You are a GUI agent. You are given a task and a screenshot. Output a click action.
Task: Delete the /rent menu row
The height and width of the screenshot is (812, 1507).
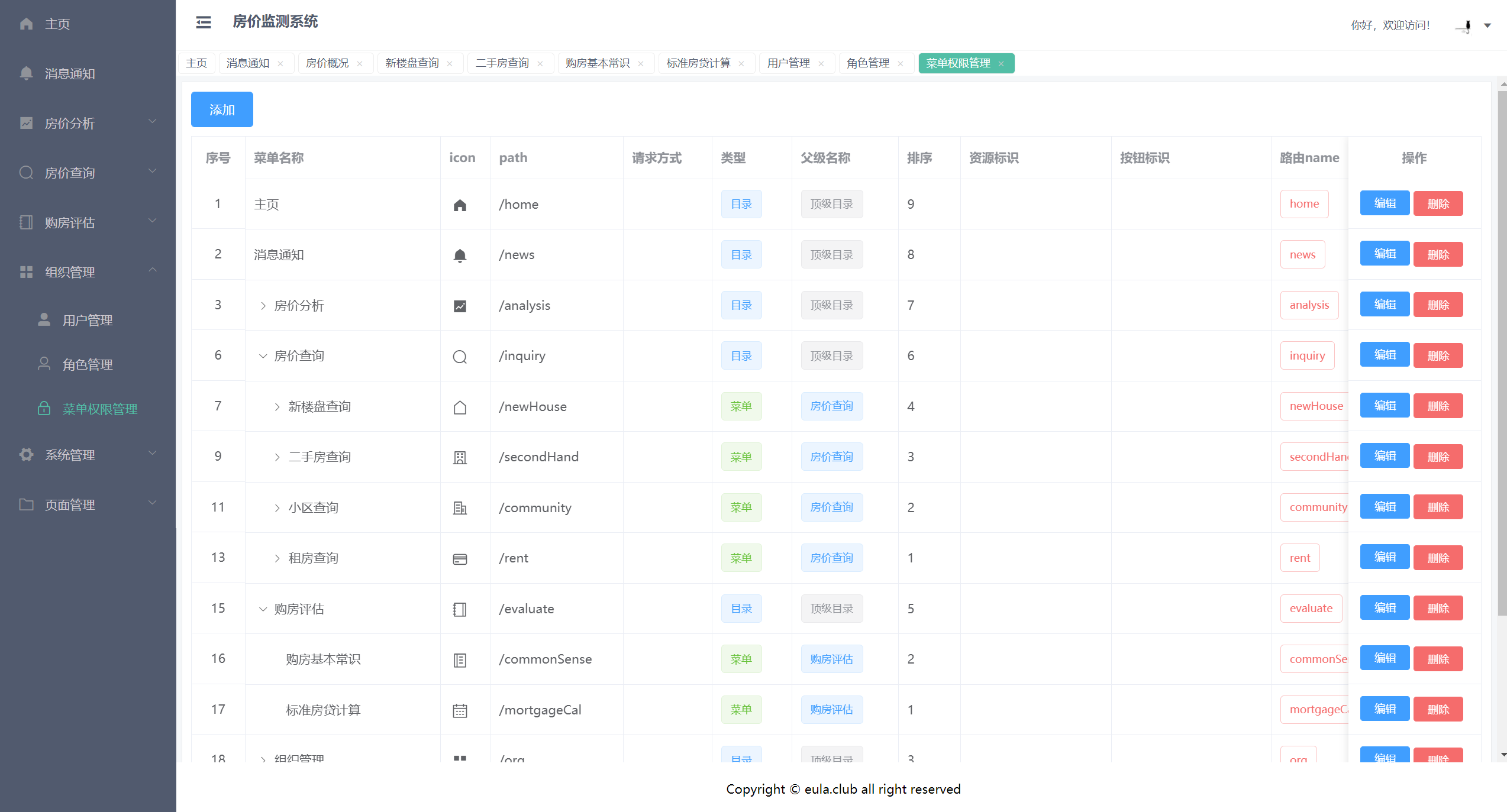[x=1438, y=558]
